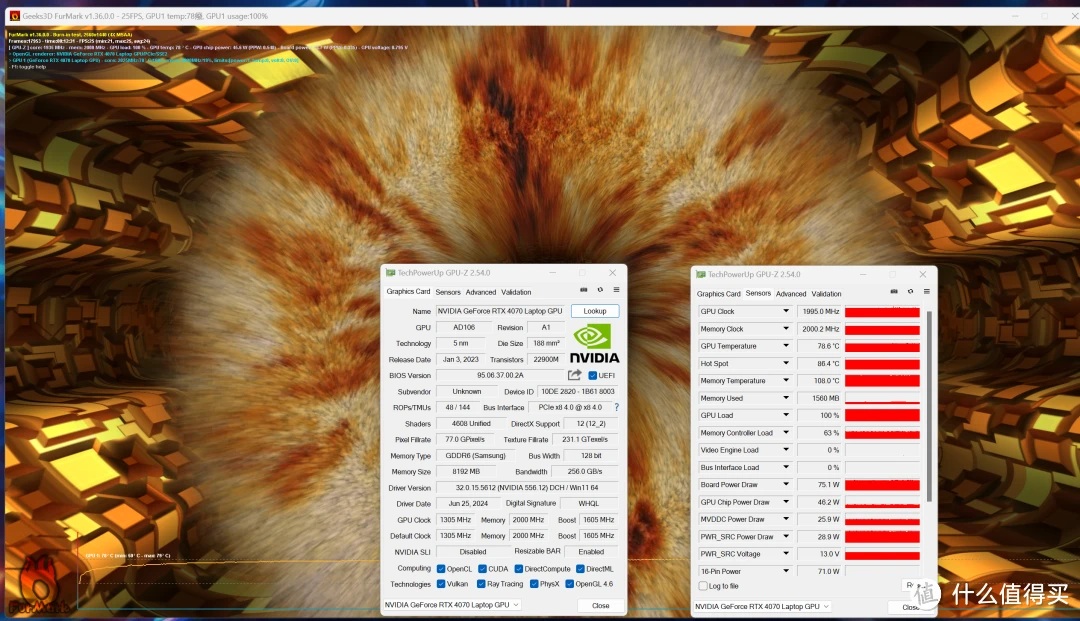Screen dimensions: 1080x621
Task: Click the BIOS share/export arrow icon
Action: pos(574,375)
